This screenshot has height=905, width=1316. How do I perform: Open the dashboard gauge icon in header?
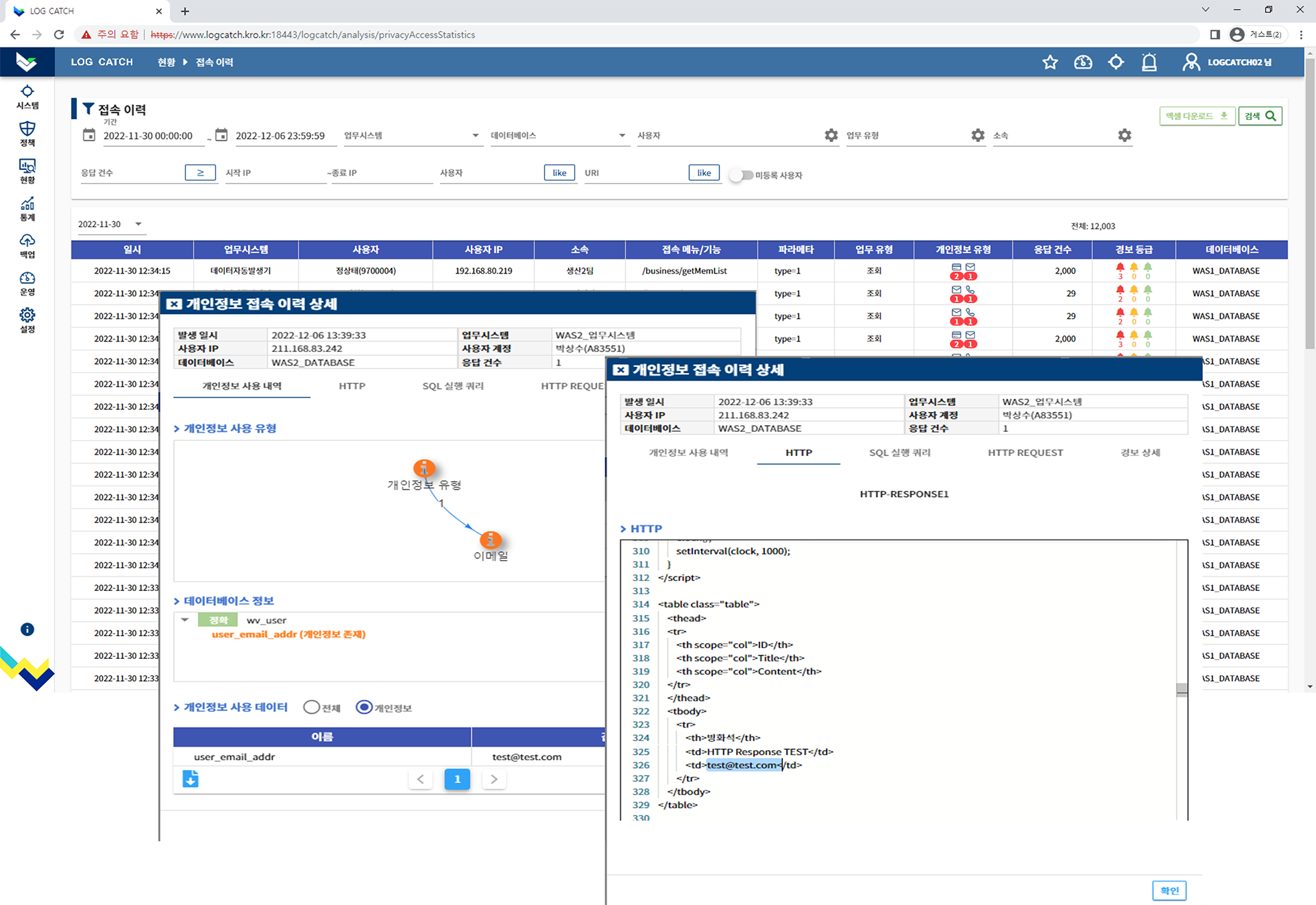click(1083, 62)
